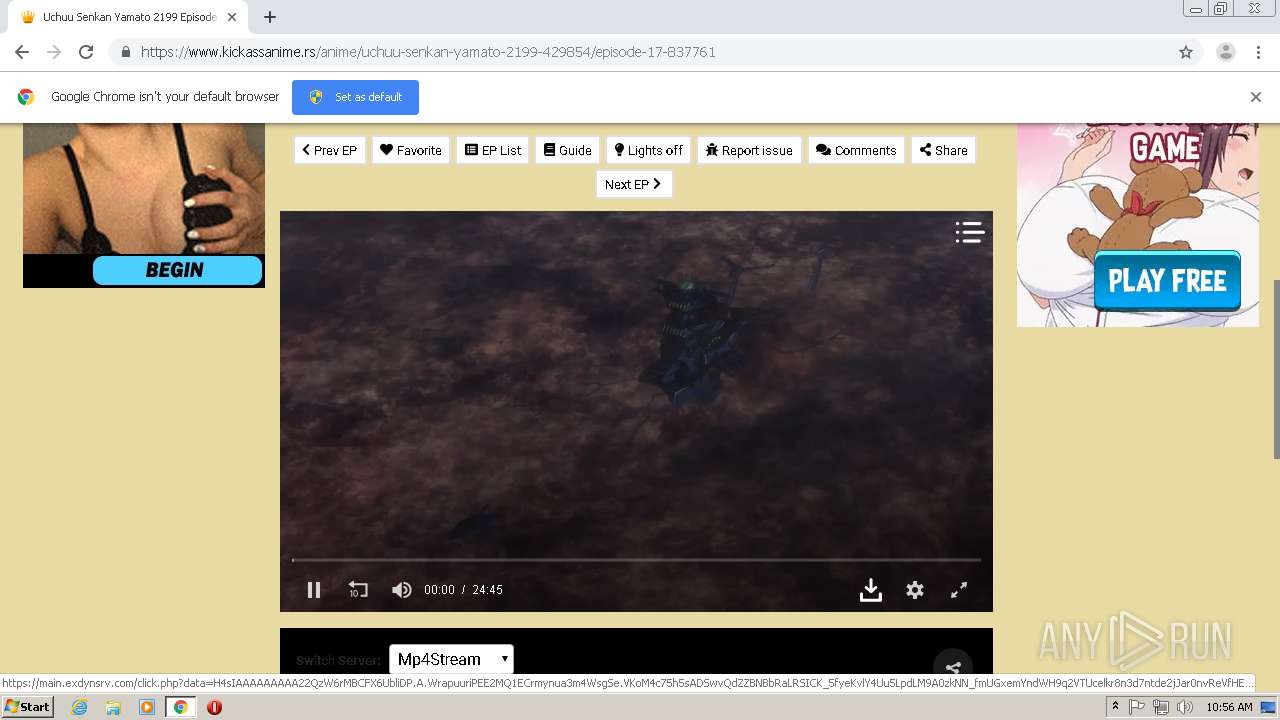The height and width of the screenshot is (720, 1280).
Task: Bookmark this page with the star
Action: [1186, 52]
